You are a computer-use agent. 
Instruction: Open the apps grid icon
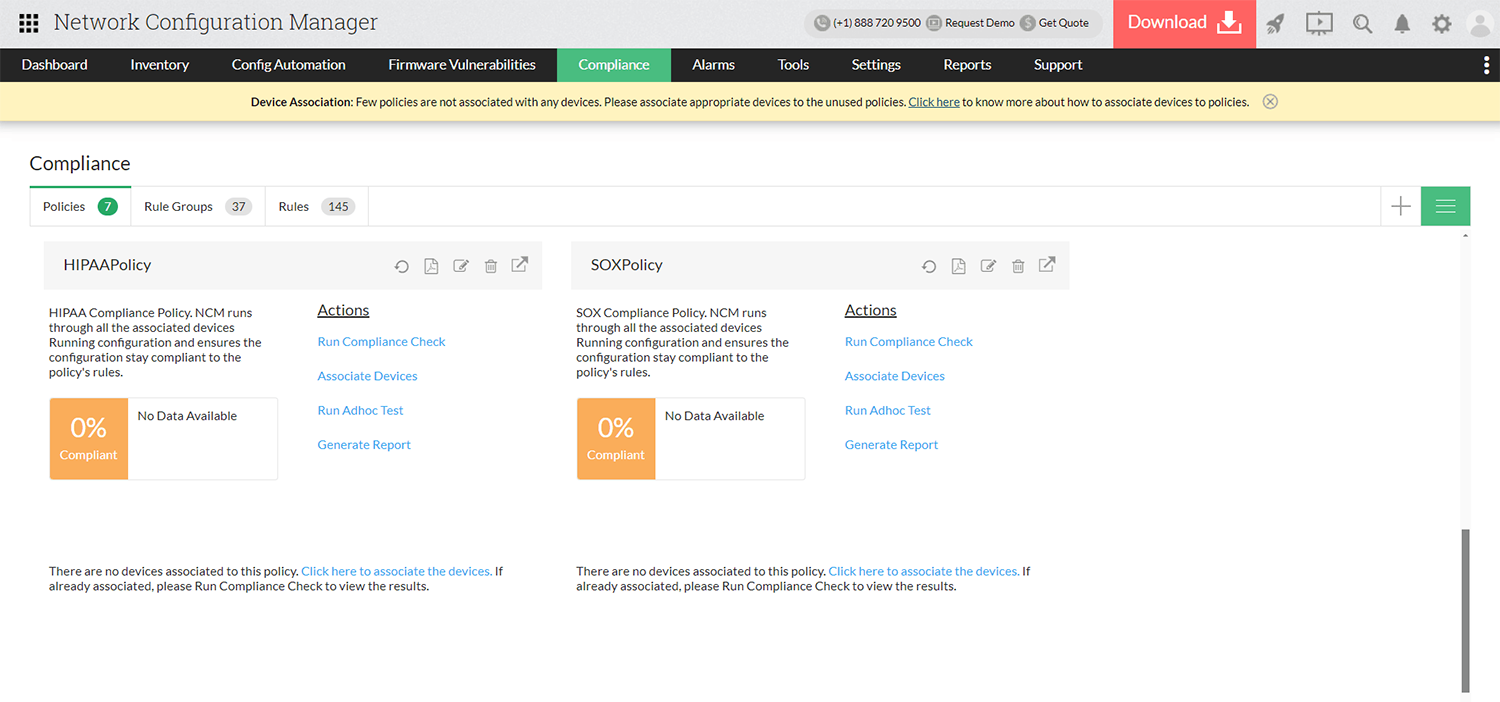pos(29,23)
